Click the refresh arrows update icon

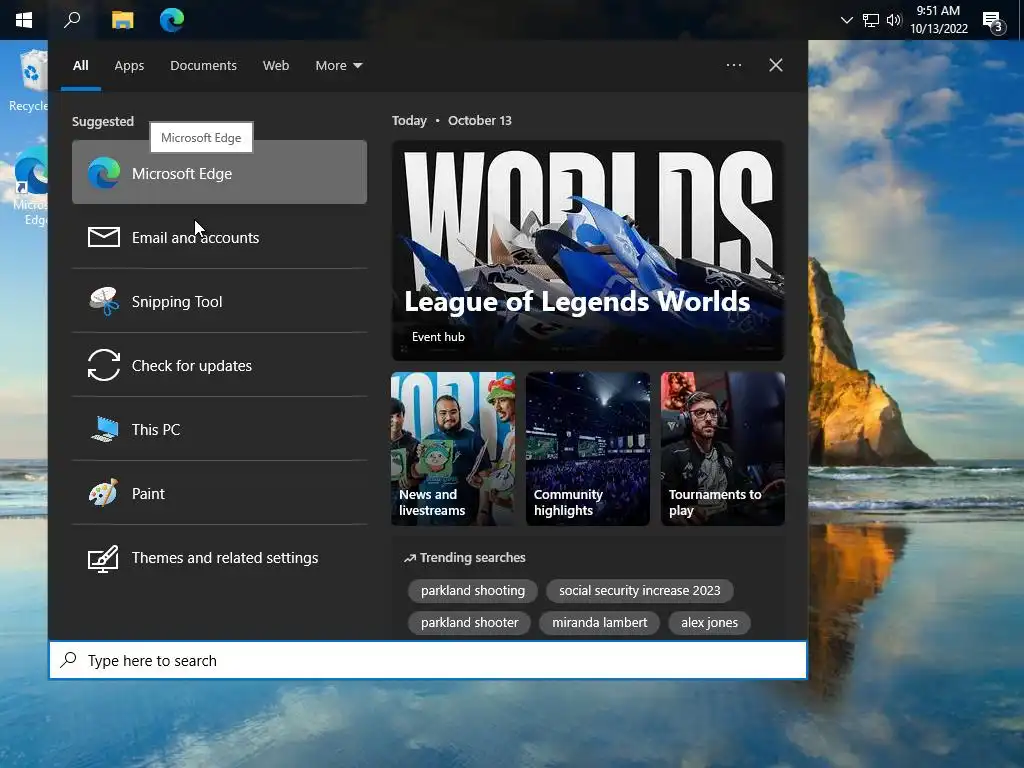point(104,365)
